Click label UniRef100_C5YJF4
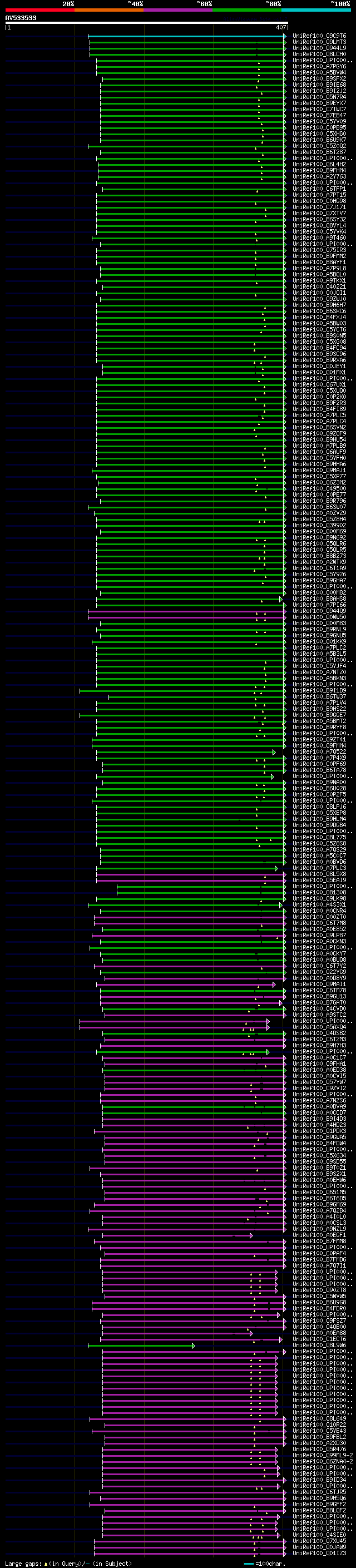The width and height of the screenshot is (356, 1568). 319,666
